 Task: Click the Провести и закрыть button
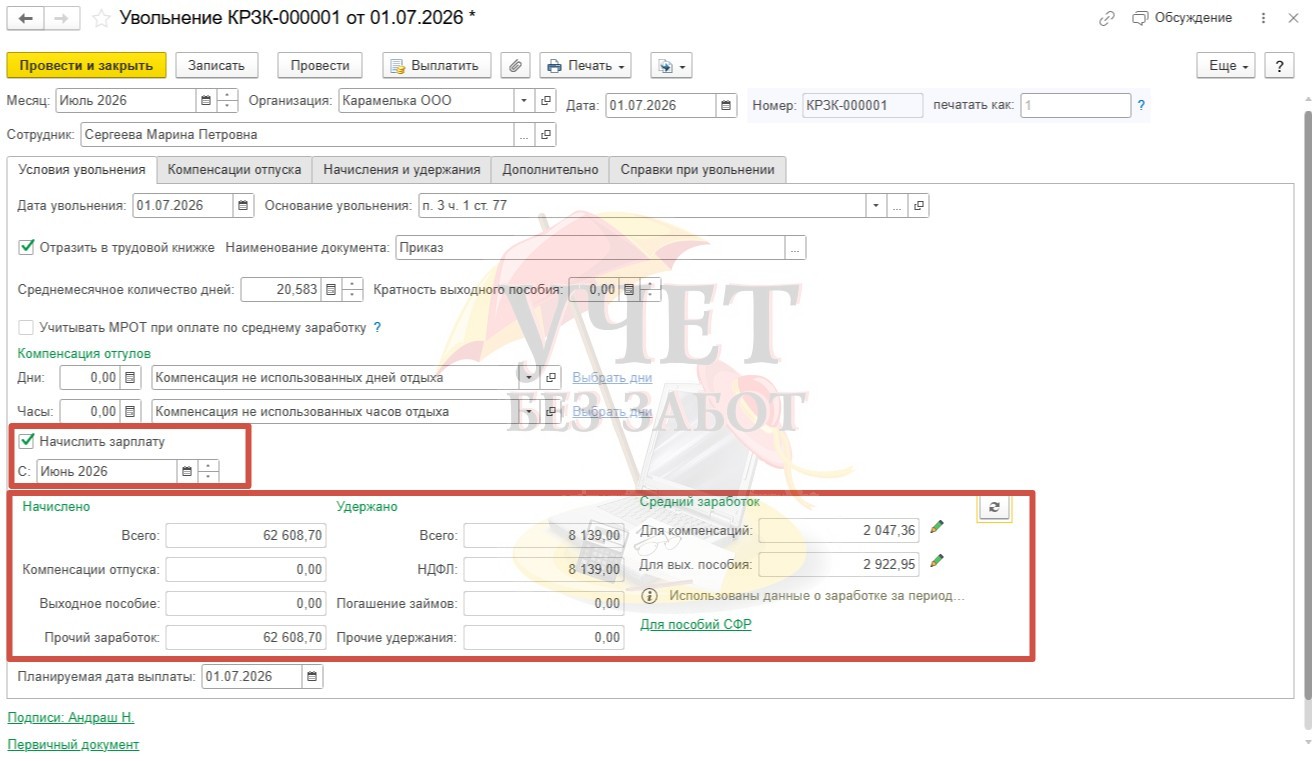pyautogui.click(x=85, y=66)
